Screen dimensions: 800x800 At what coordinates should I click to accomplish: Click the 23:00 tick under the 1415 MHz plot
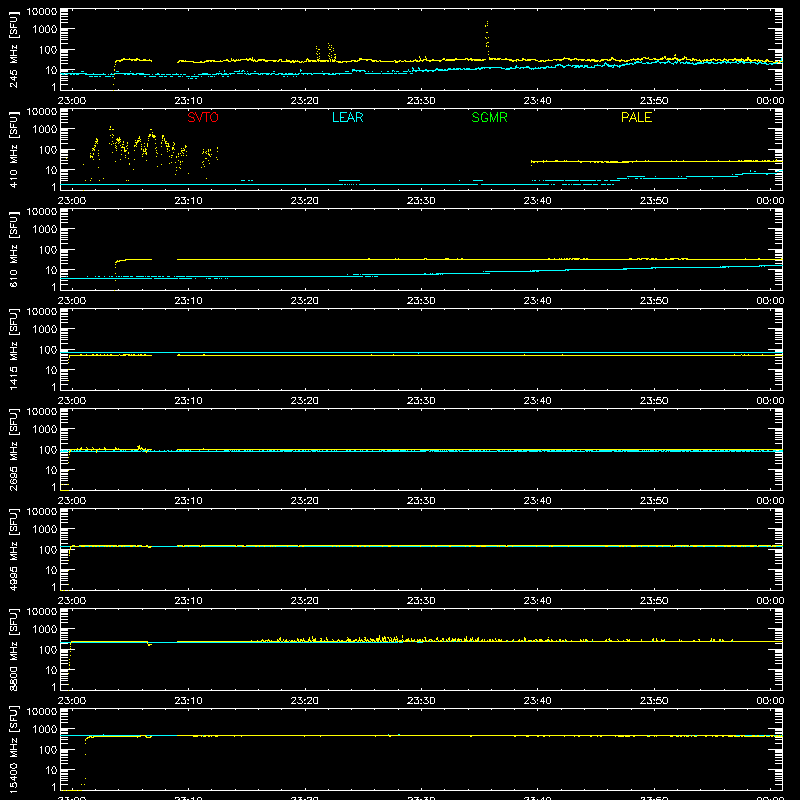click(x=71, y=401)
